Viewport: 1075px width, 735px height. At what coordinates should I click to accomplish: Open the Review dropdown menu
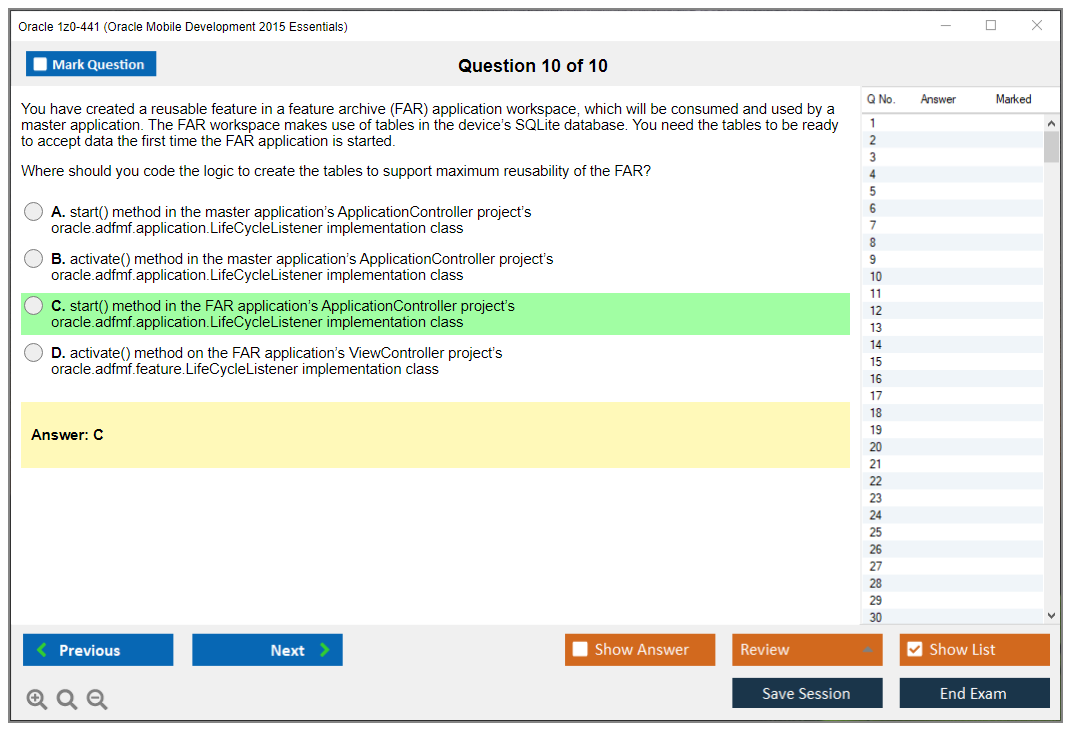click(807, 649)
